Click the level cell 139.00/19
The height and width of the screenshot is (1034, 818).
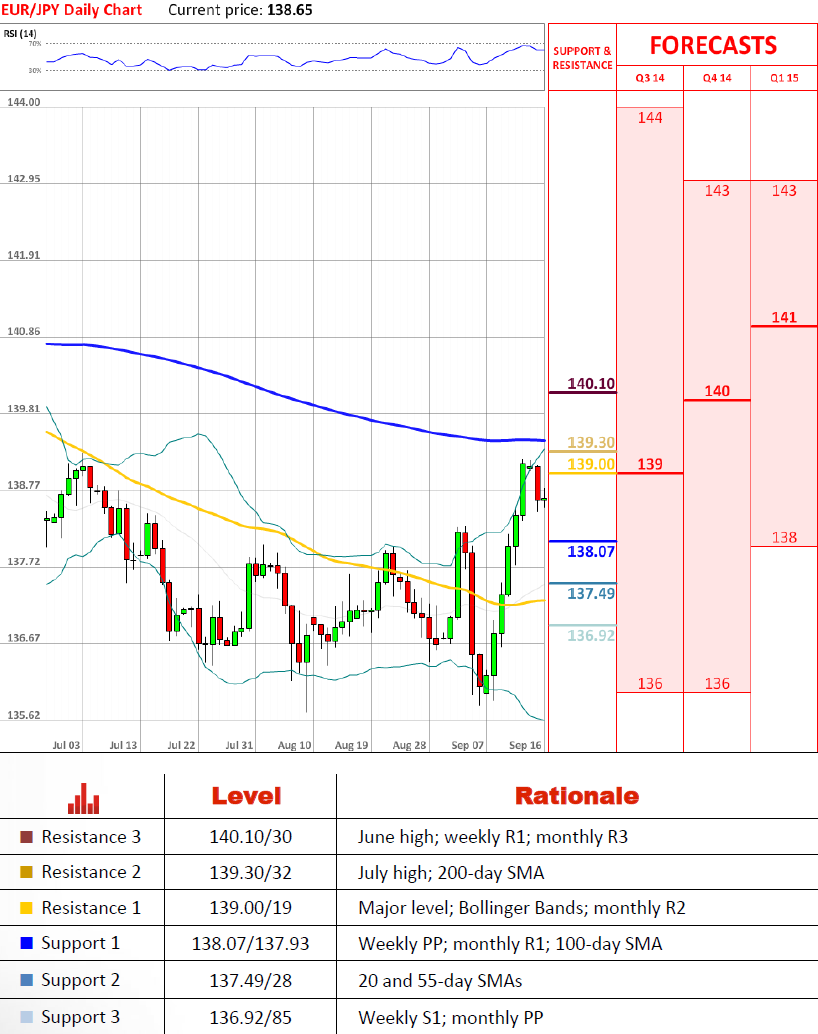[251, 908]
